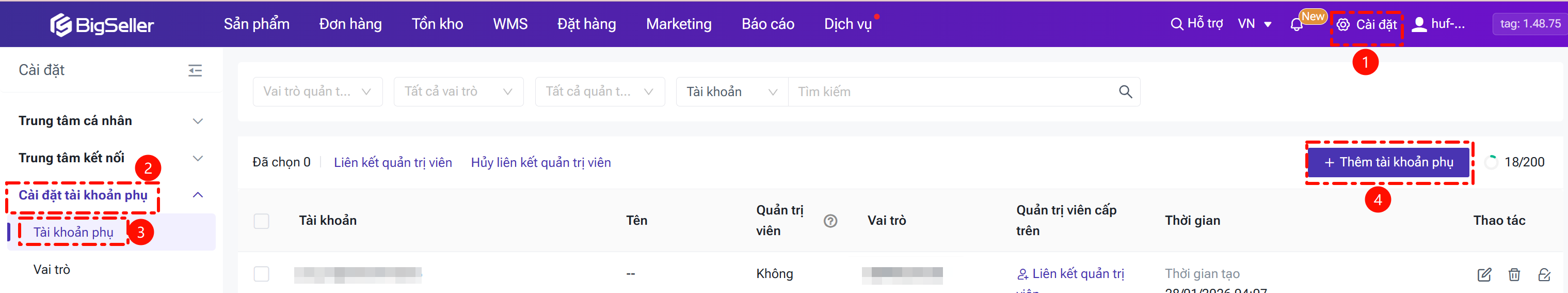This screenshot has width=1568, height=293.
Task: Select the first account row checkbox
Action: coord(262,274)
